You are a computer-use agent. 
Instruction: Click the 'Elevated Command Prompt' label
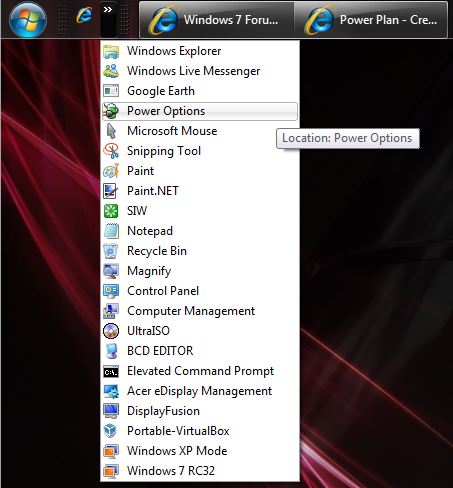(201, 371)
